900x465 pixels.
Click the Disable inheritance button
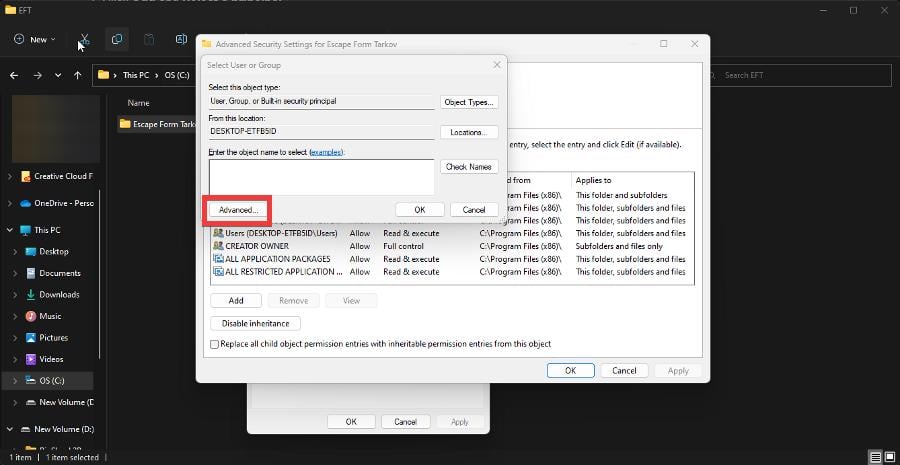click(255, 324)
